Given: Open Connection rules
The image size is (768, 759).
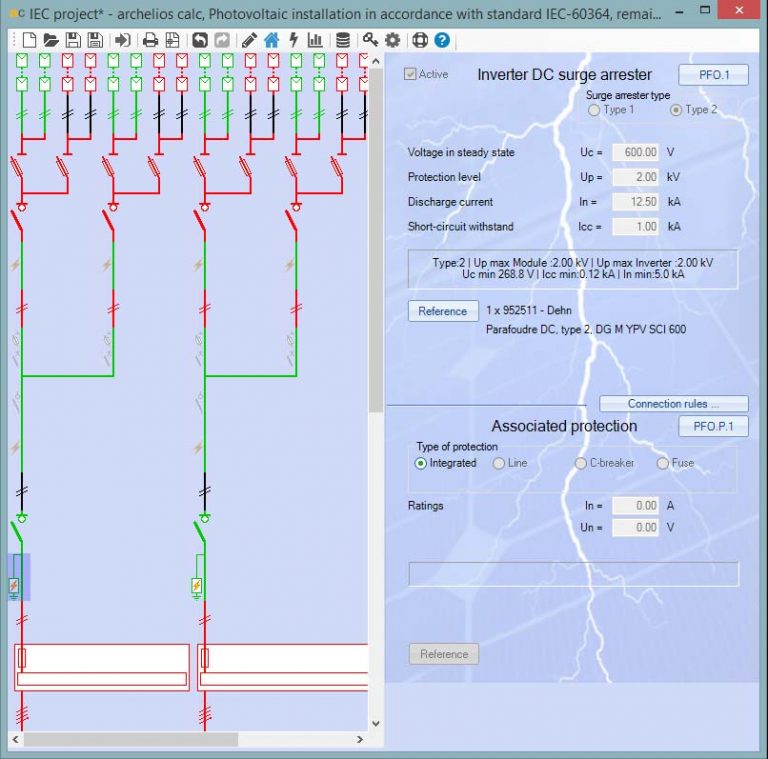Looking at the screenshot, I should [x=673, y=403].
